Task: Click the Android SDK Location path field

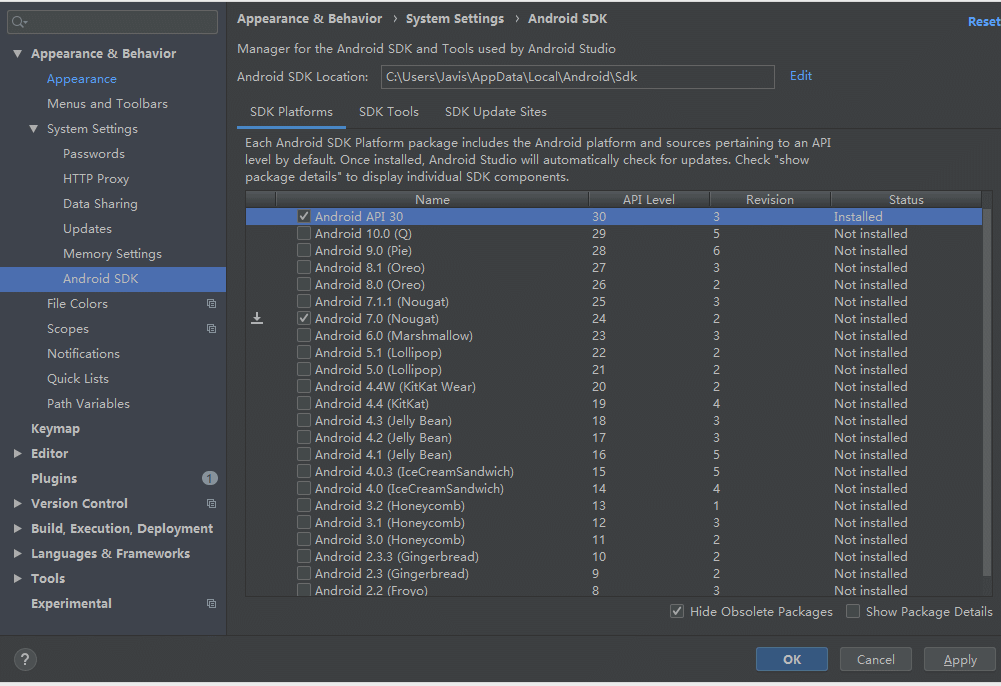Action: pyautogui.click(x=578, y=77)
